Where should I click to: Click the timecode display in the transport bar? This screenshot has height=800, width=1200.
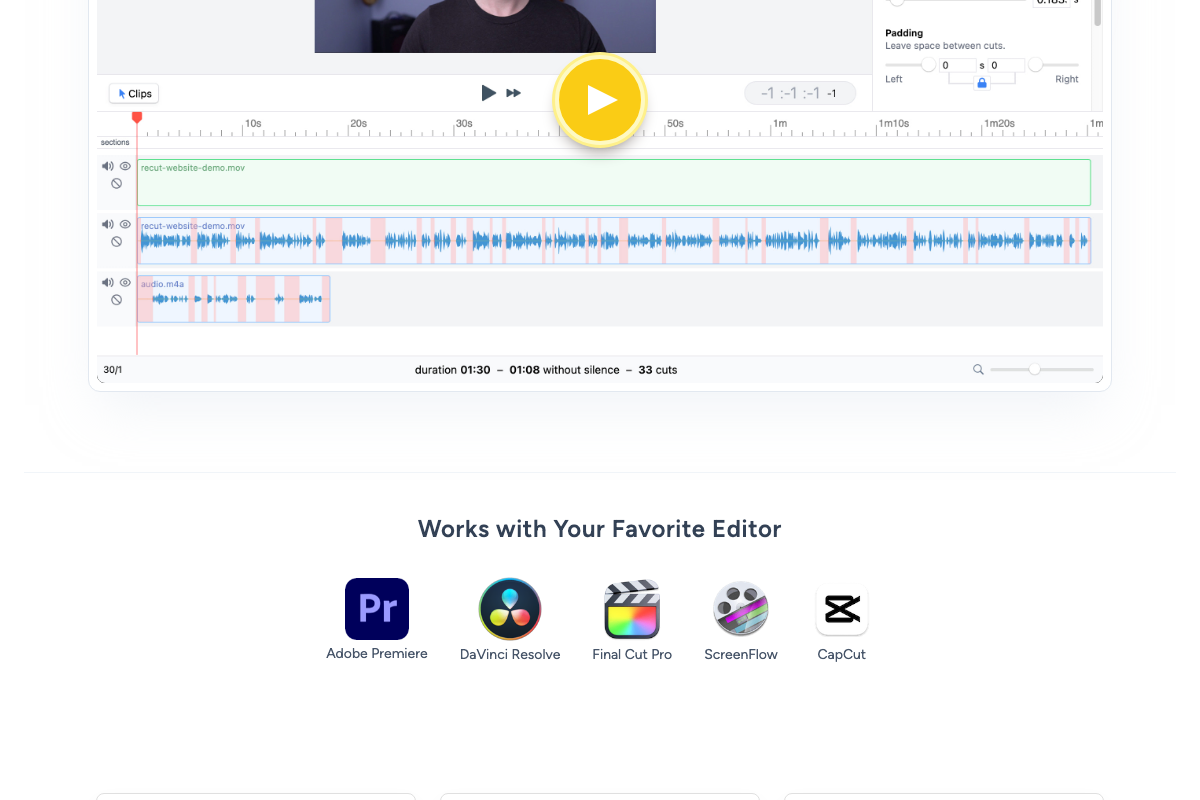(x=800, y=92)
